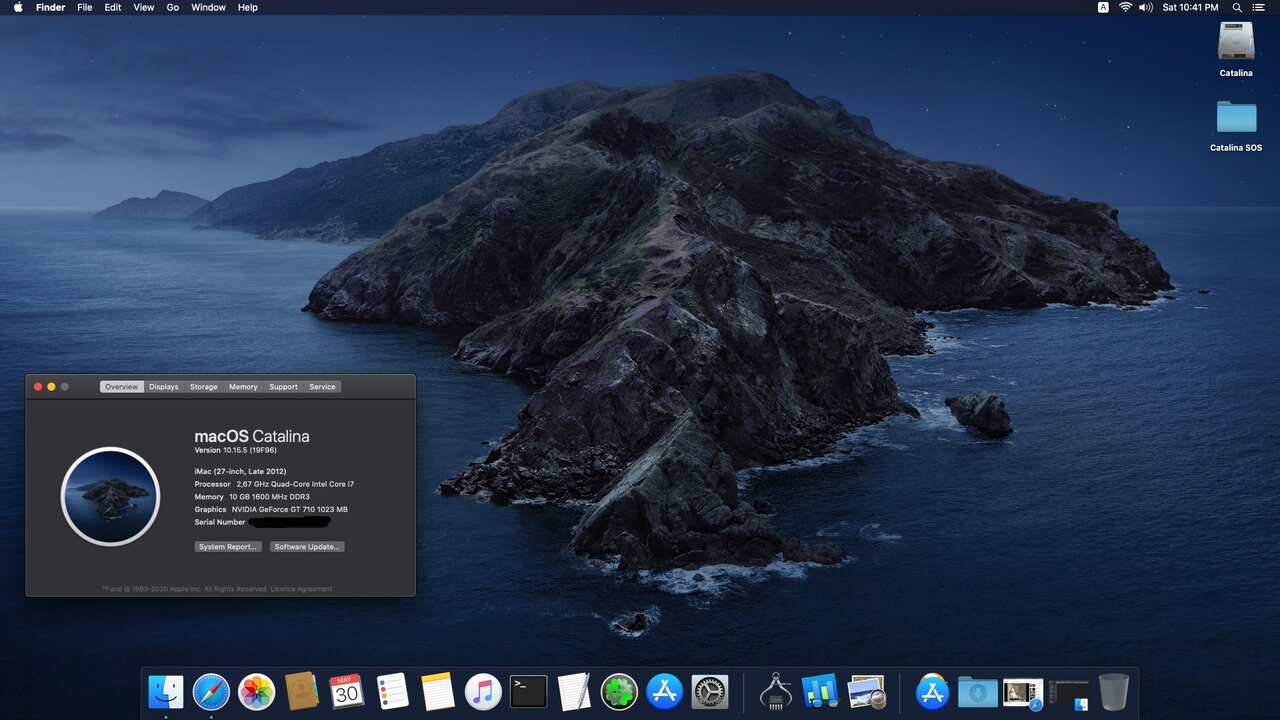Open Spotlight search magnifier
Image resolution: width=1280 pixels, height=720 pixels.
tap(1238, 7)
